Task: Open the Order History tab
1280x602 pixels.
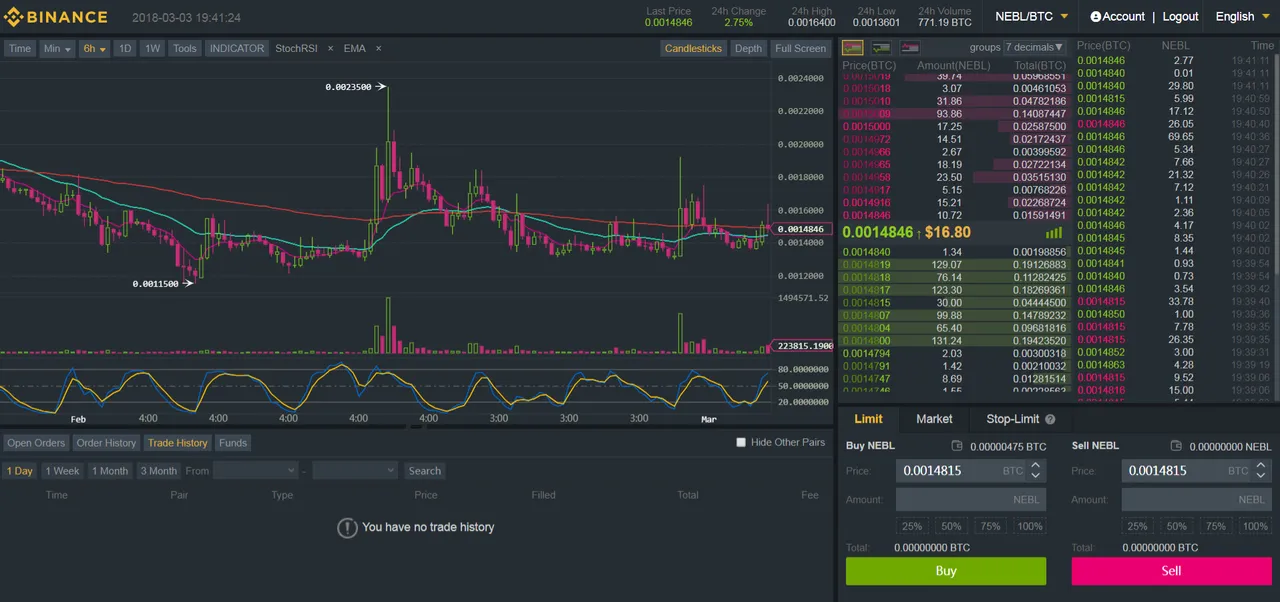Action: coord(106,443)
